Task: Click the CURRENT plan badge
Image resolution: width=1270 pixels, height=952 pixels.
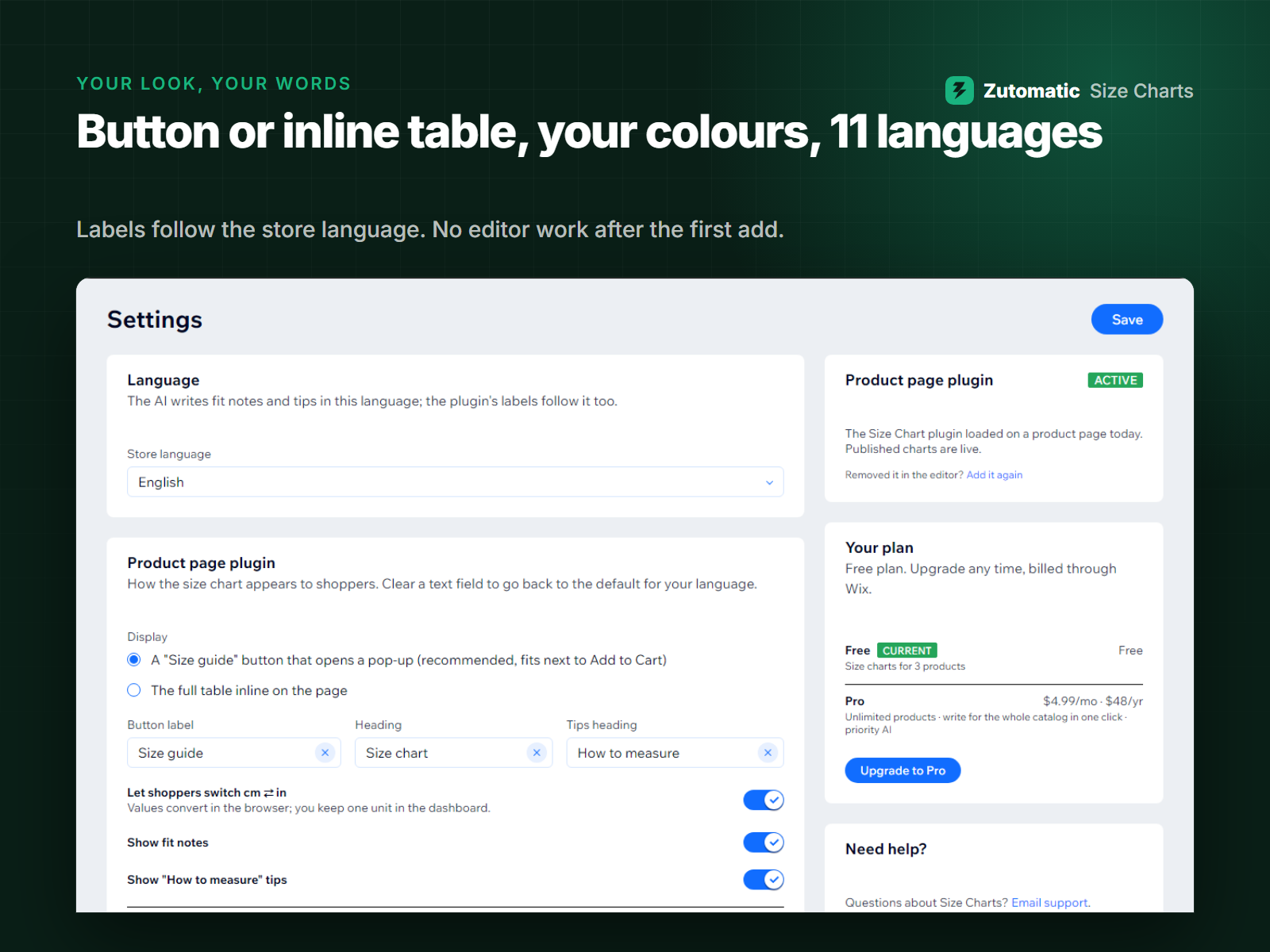Action: (x=907, y=651)
